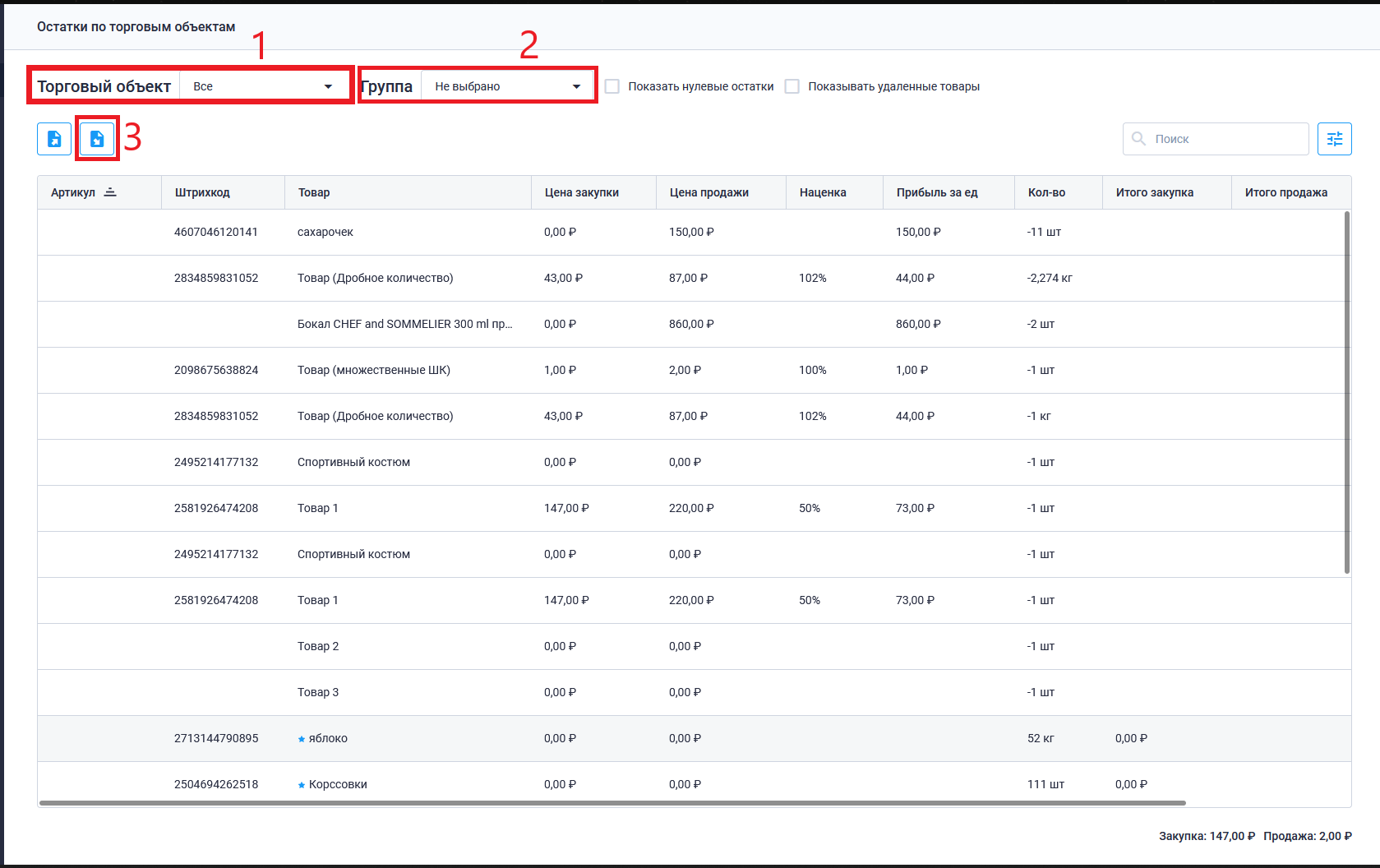This screenshot has height=868, width=1380.
Task: Click the Закупка: 147,00 ₽ footer total
Action: (1207, 836)
